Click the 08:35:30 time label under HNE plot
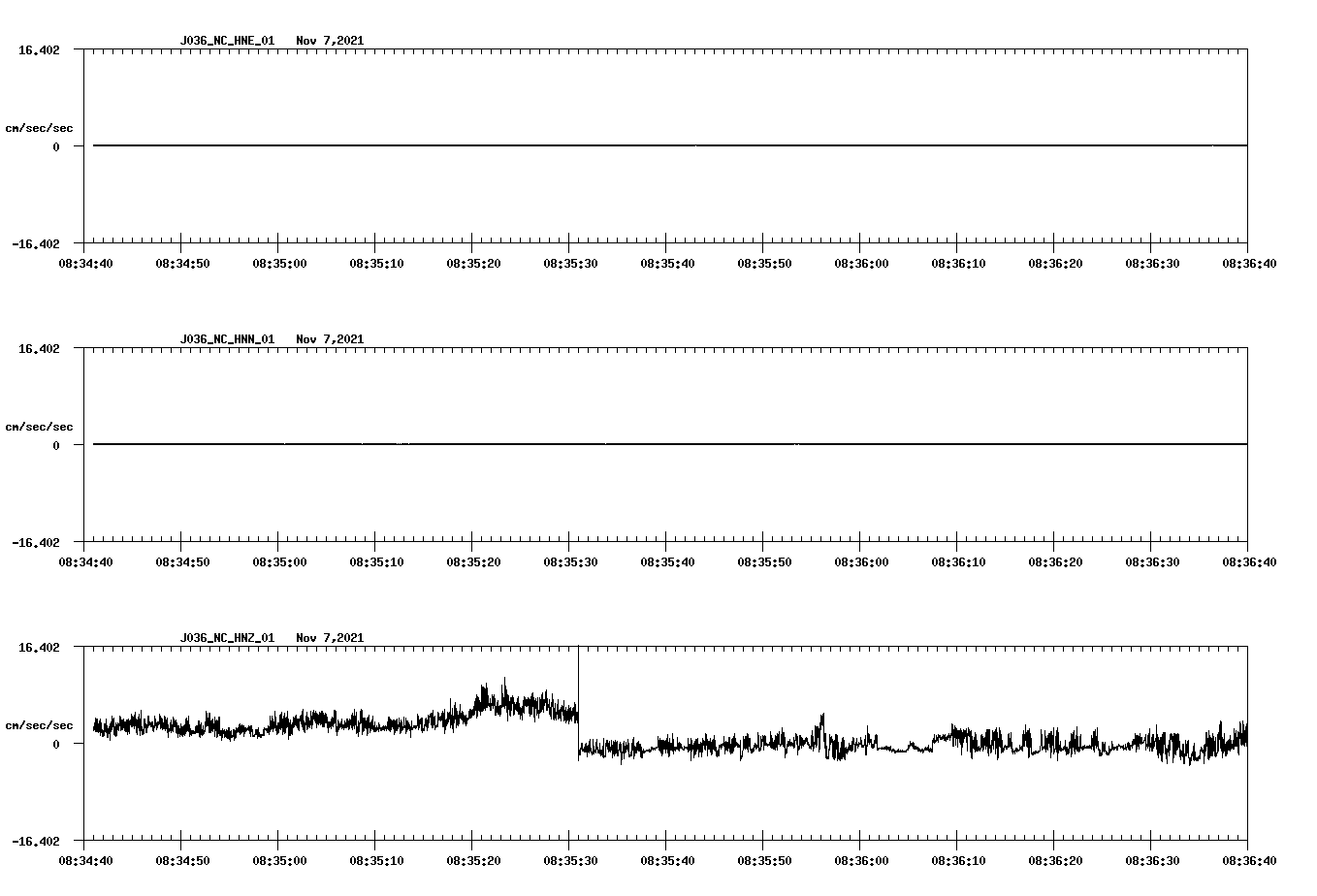The width and height of the screenshot is (1317, 896). (x=570, y=264)
